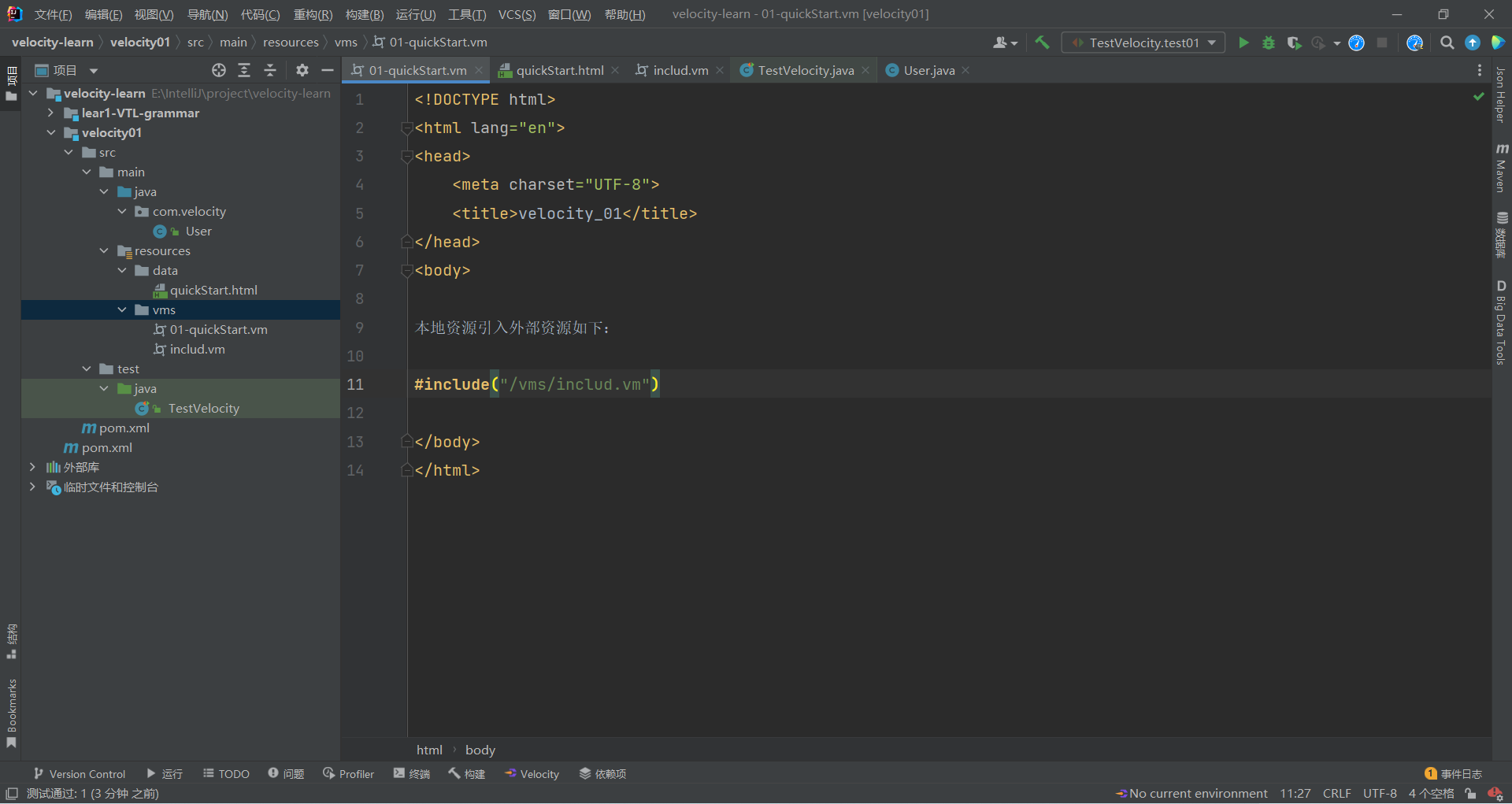Expand the 外部库 external libraries node
The width and height of the screenshot is (1512, 804).
(x=33, y=467)
